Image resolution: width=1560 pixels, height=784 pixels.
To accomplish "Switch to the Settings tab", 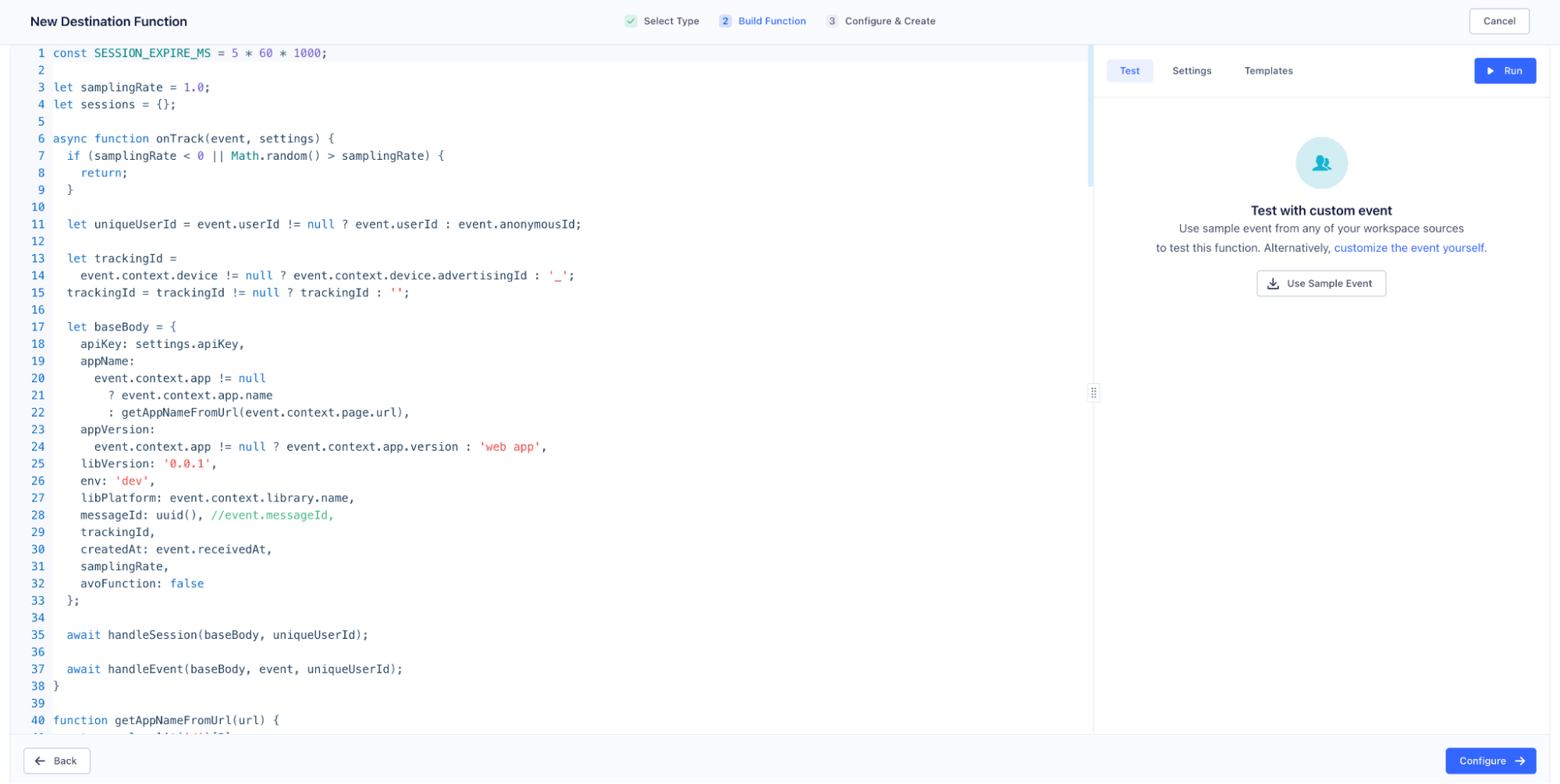I will [x=1192, y=70].
